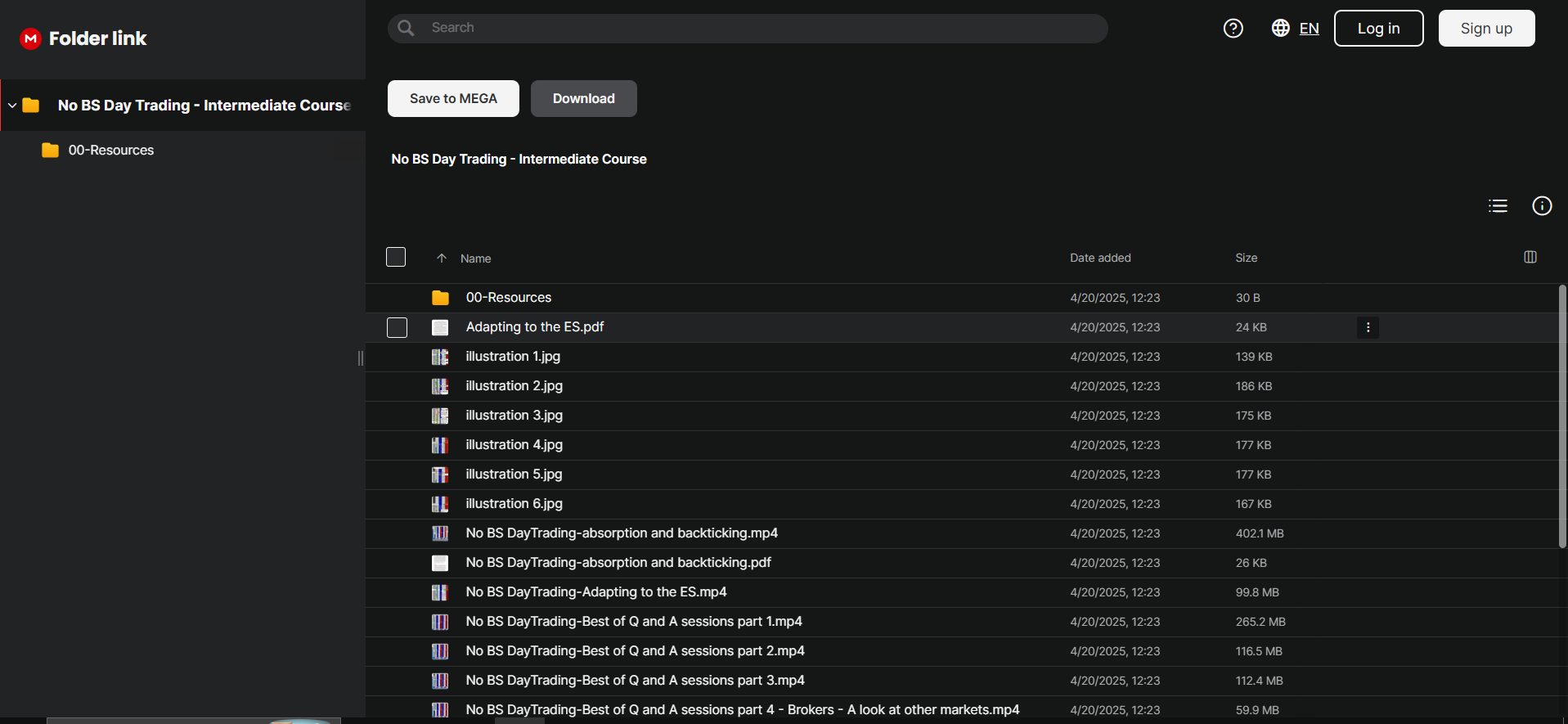Click the MEGA logo icon
This screenshot has width=1568, height=724.
point(30,38)
